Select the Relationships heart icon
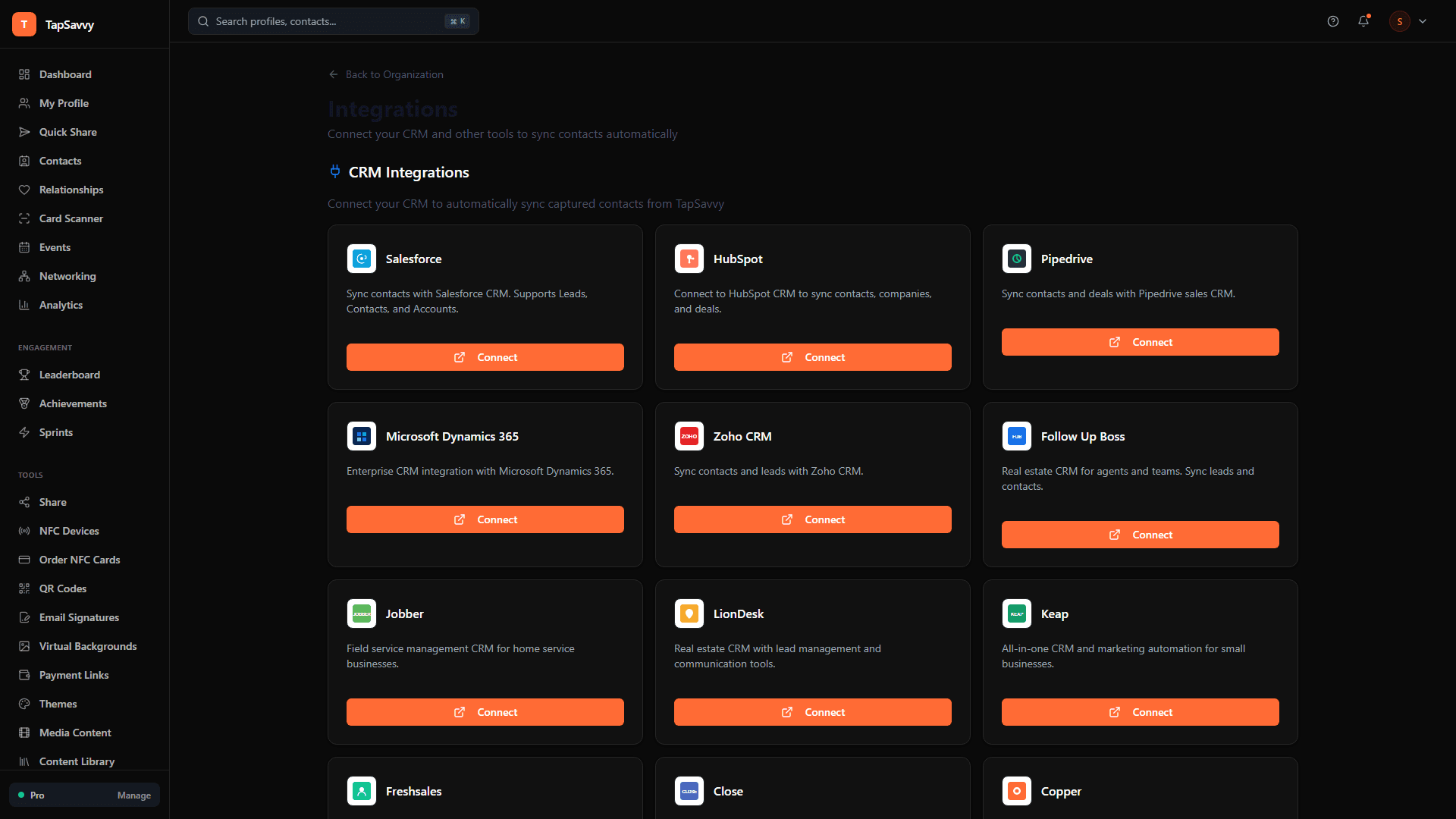Image resolution: width=1456 pixels, height=819 pixels. point(24,190)
